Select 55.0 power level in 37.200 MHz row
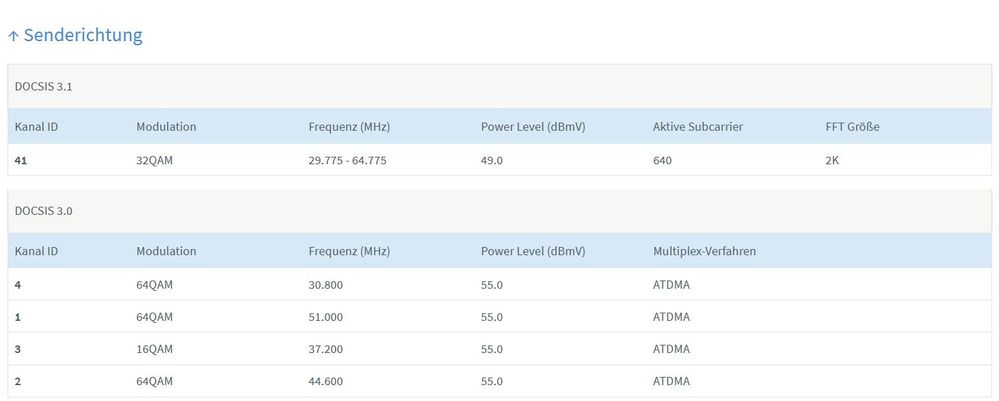Image resolution: width=999 pixels, height=401 pixels. tap(492, 349)
